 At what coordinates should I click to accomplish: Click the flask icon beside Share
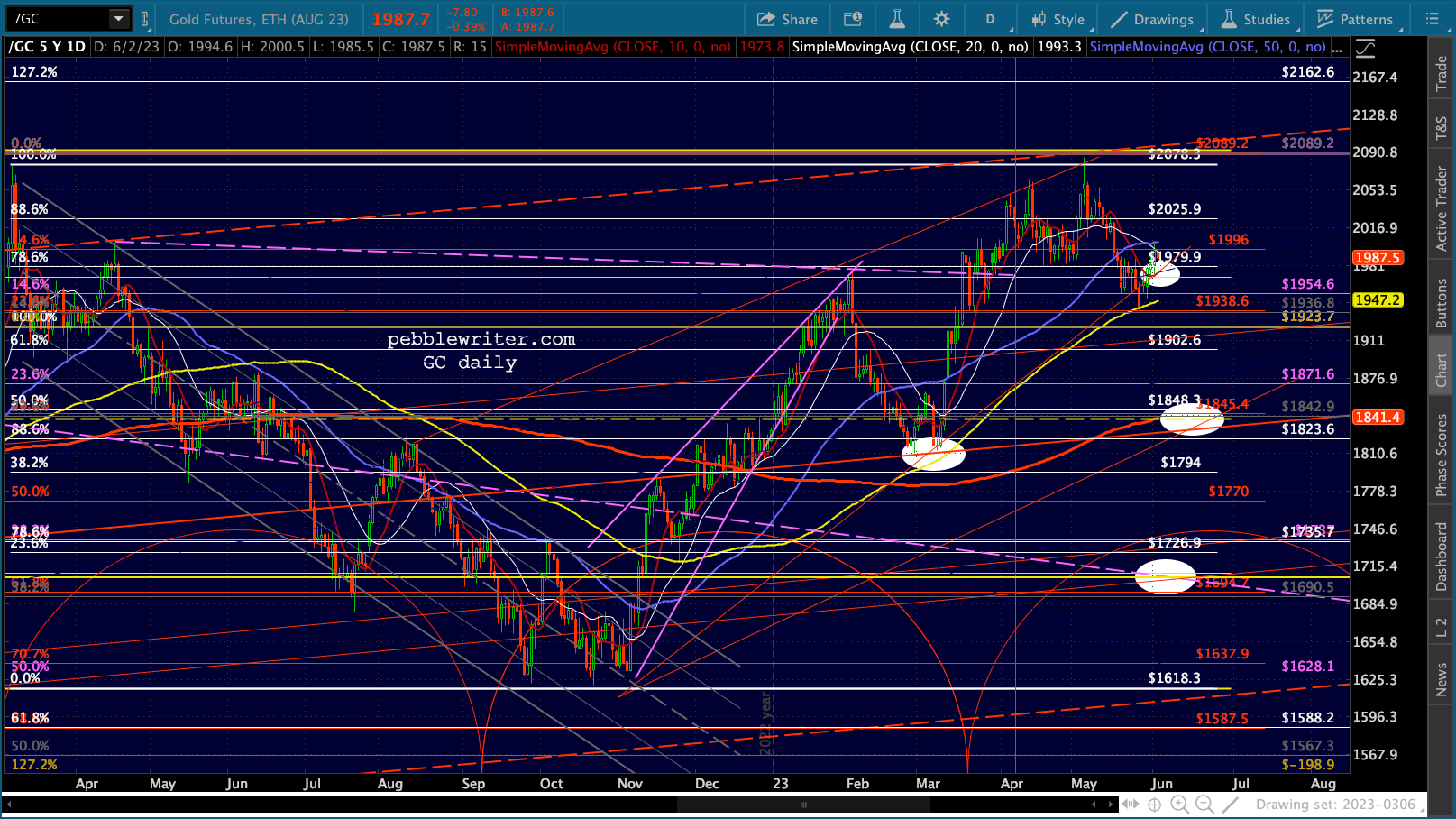(x=896, y=19)
